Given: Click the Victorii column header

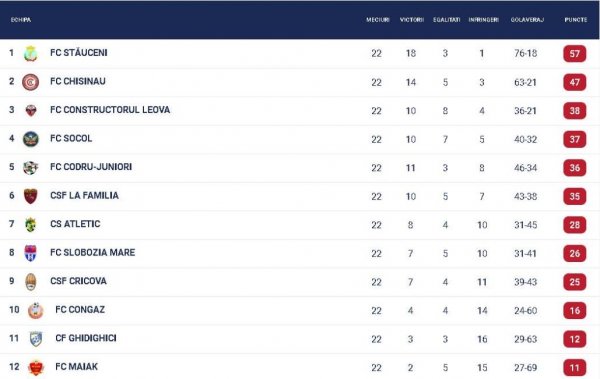Looking at the screenshot, I should click(x=412, y=20).
